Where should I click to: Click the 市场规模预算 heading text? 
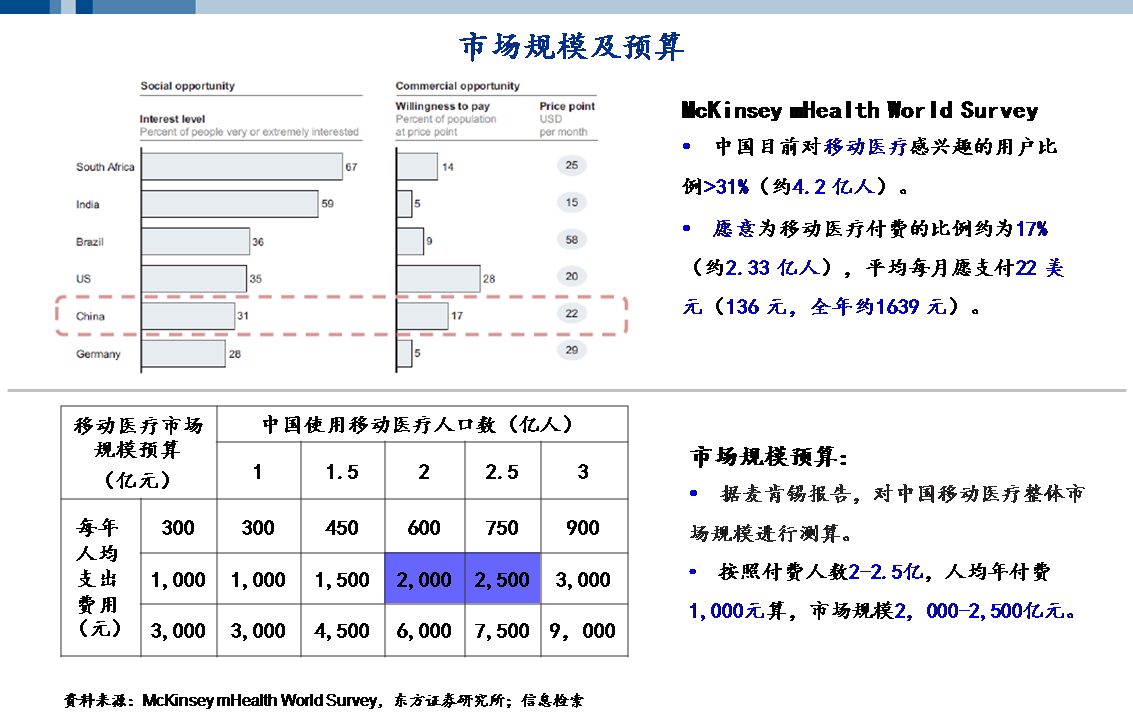(x=769, y=456)
